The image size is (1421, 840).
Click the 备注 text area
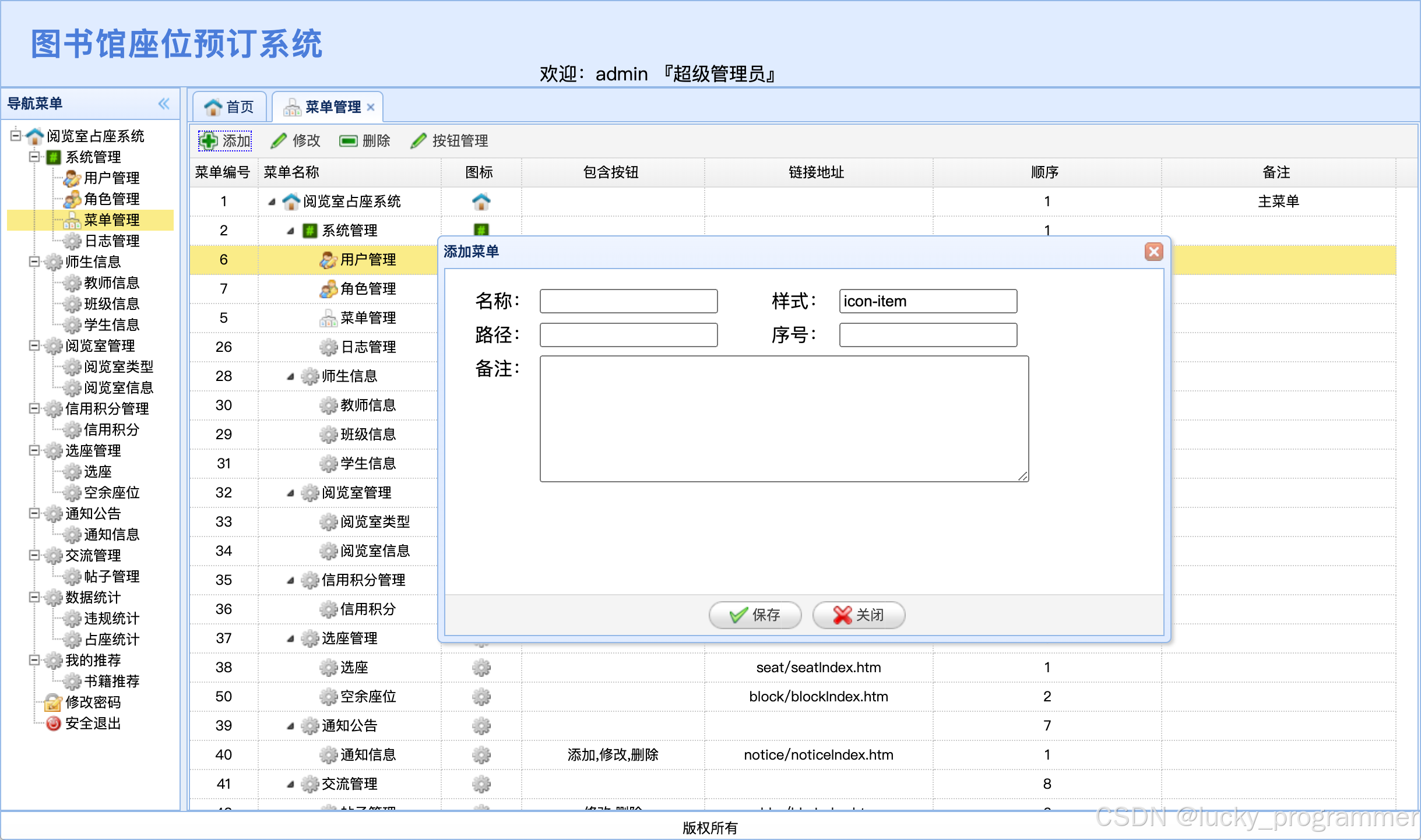click(x=783, y=419)
